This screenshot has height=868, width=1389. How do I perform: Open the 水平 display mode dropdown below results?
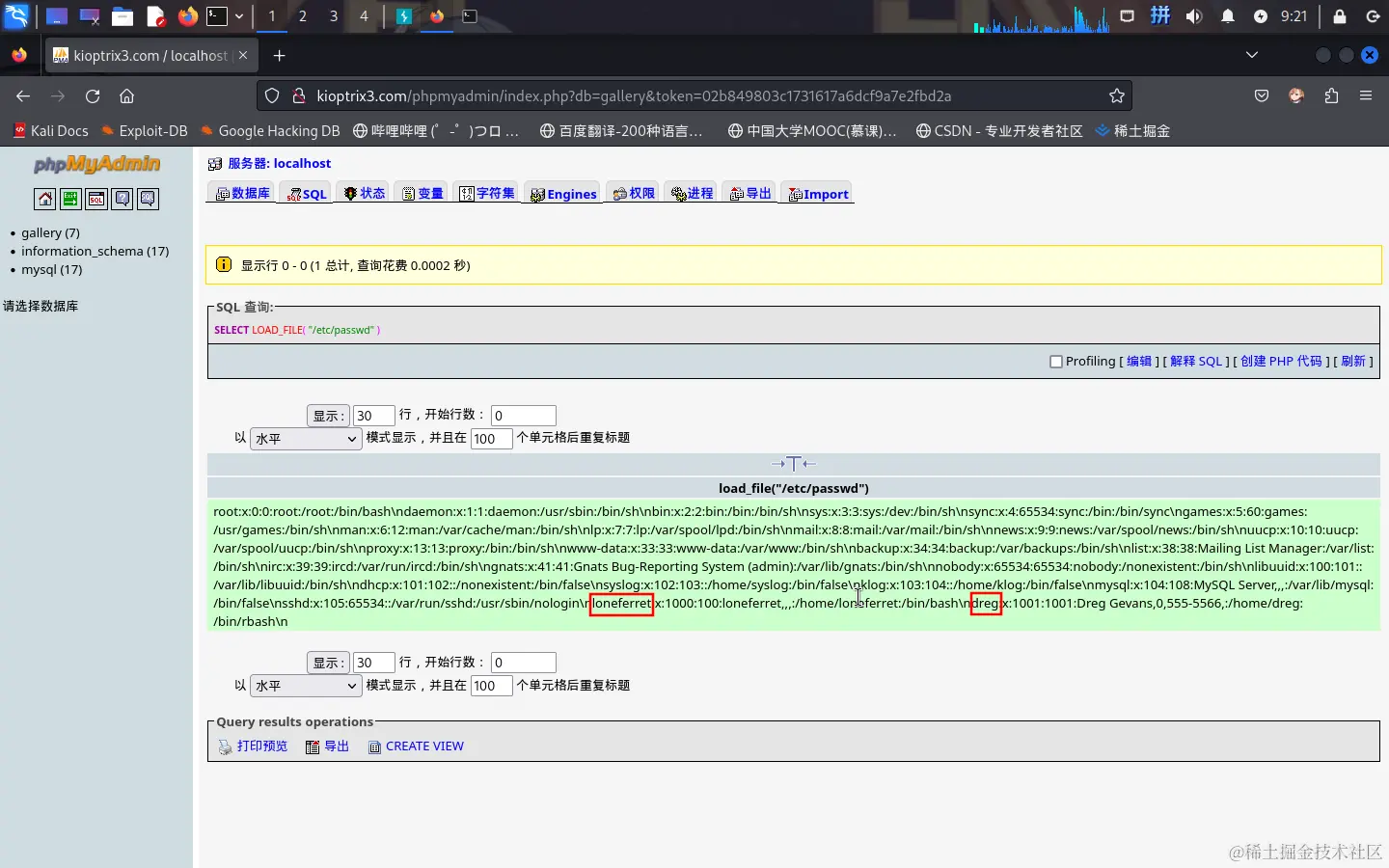306,686
